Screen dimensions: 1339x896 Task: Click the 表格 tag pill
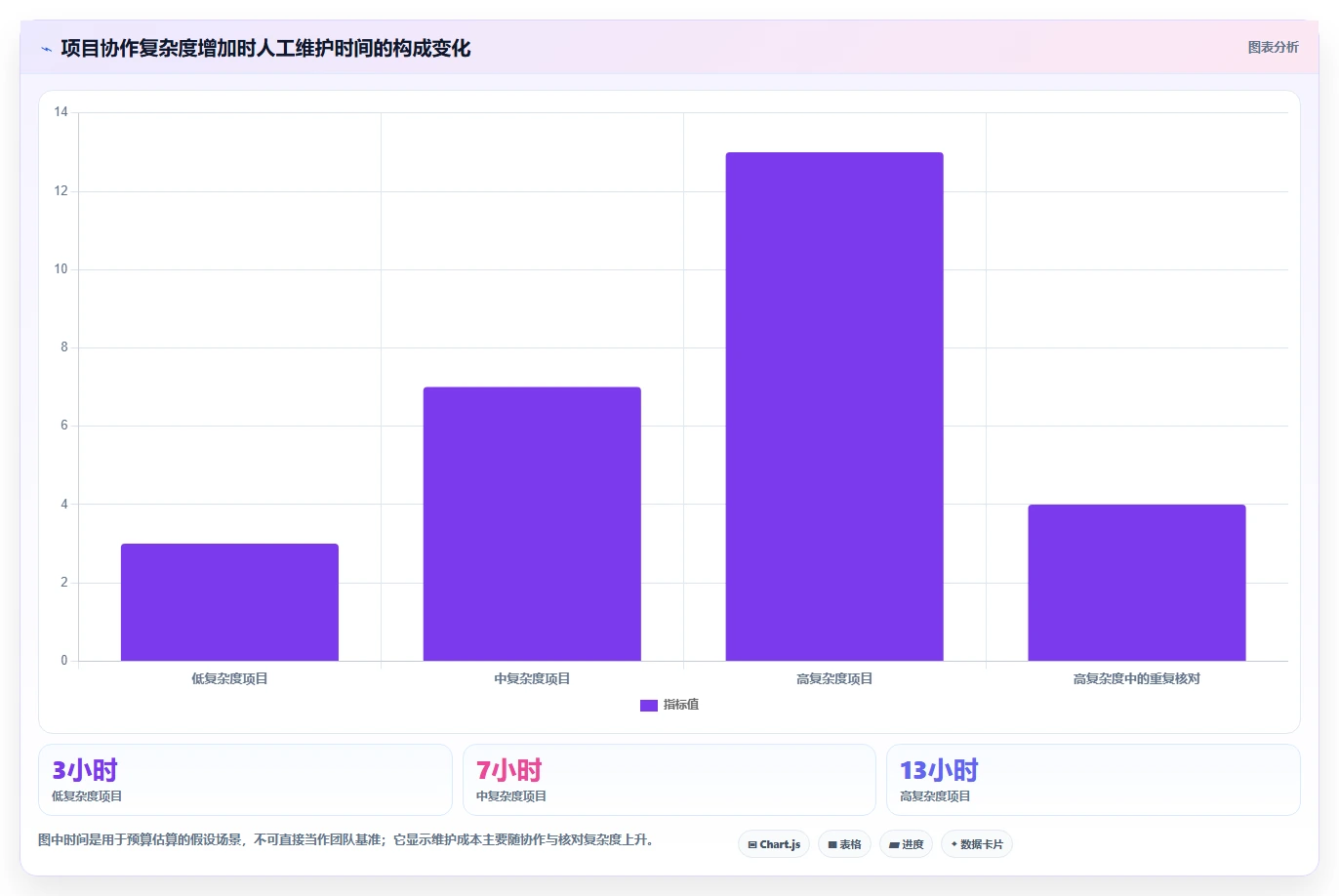[844, 844]
